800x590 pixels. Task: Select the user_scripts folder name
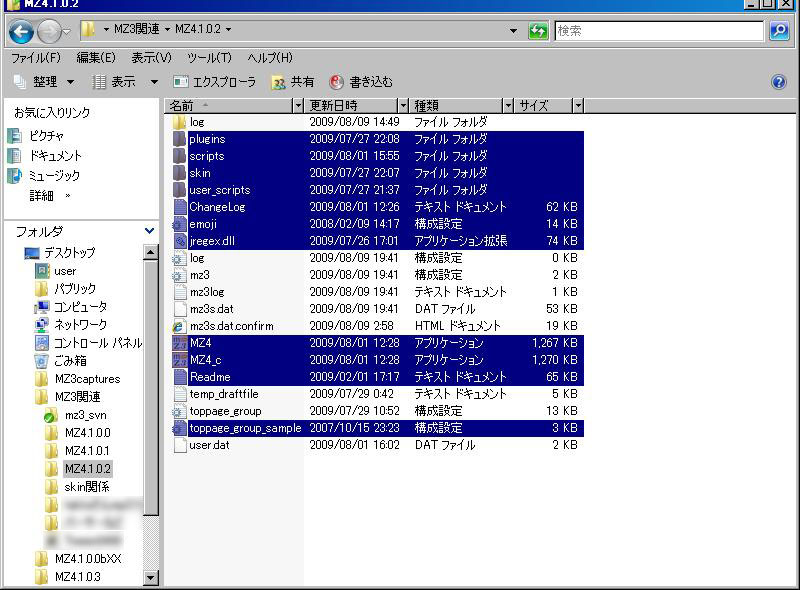pyautogui.click(x=220, y=190)
